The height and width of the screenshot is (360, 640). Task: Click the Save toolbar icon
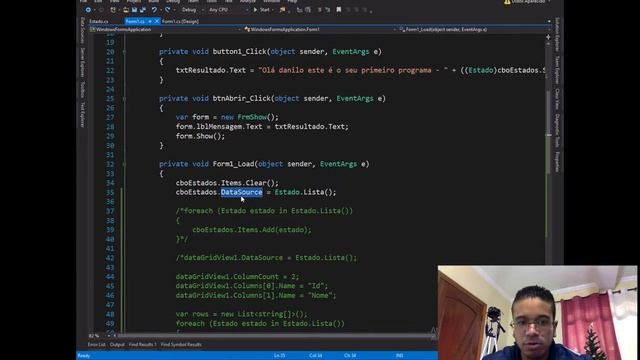(134, 10)
